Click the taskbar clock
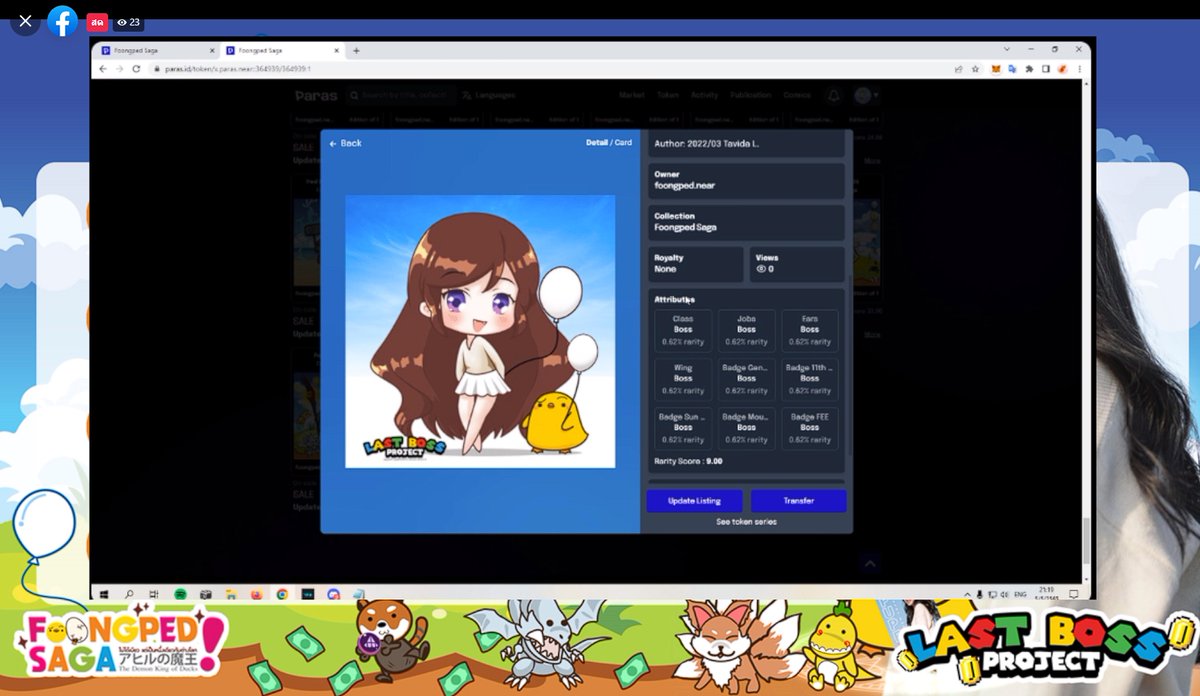The image size is (1200, 696). point(1048,594)
